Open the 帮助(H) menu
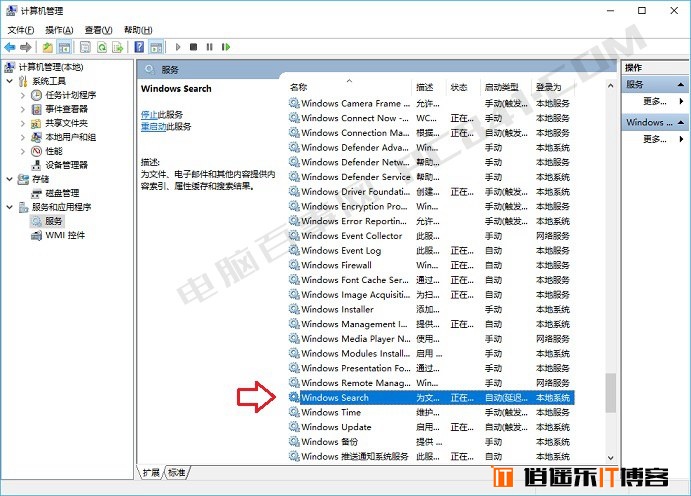 pyautogui.click(x=138, y=30)
